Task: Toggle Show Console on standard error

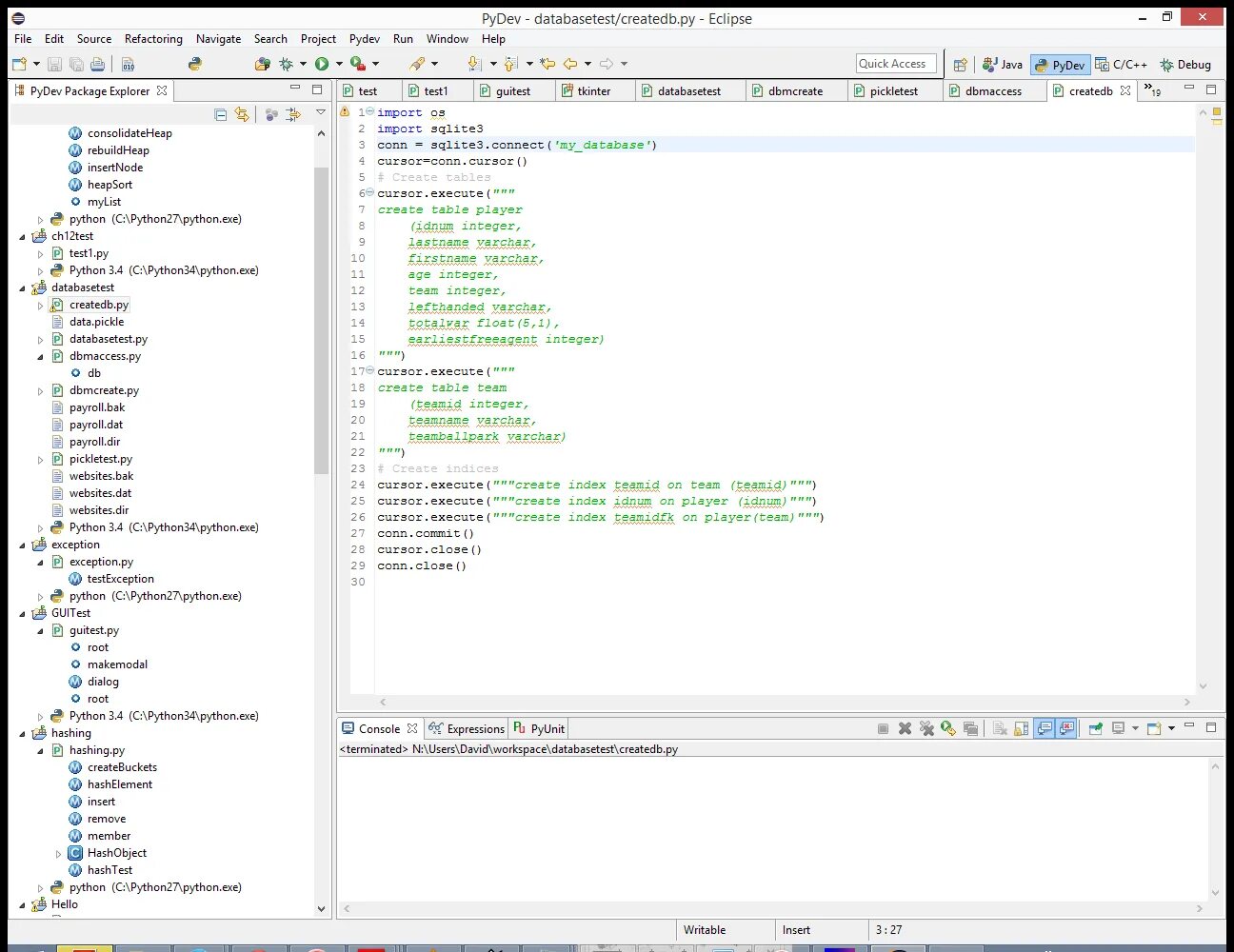Action: [1066, 728]
